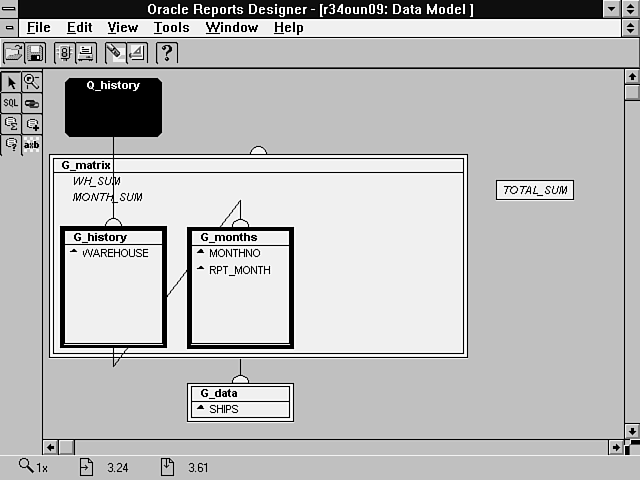Choose the Cross Product a×b tool

click(x=32, y=145)
